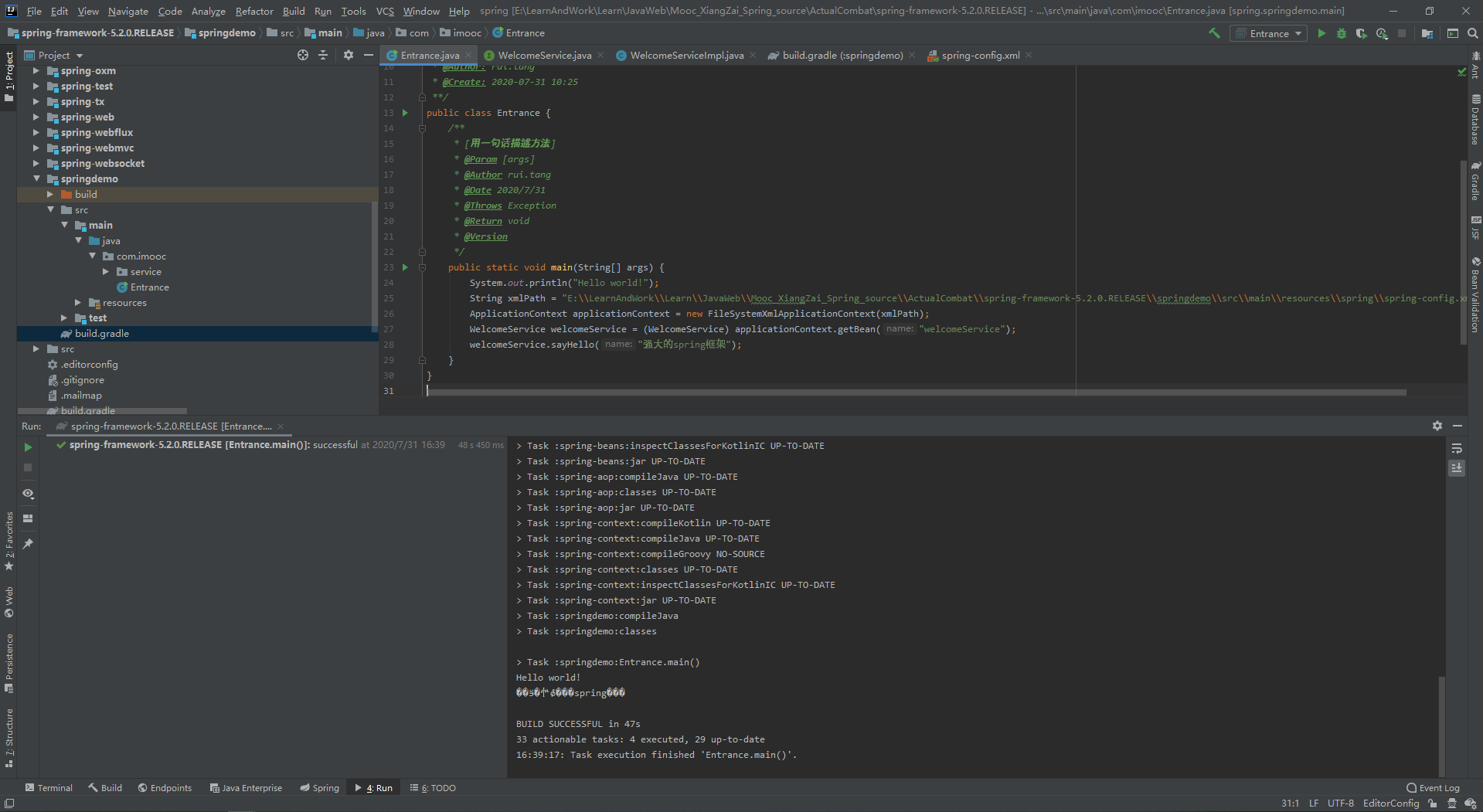Click the Run Anything toolbar icon
The image size is (1483, 812).
click(x=1453, y=33)
